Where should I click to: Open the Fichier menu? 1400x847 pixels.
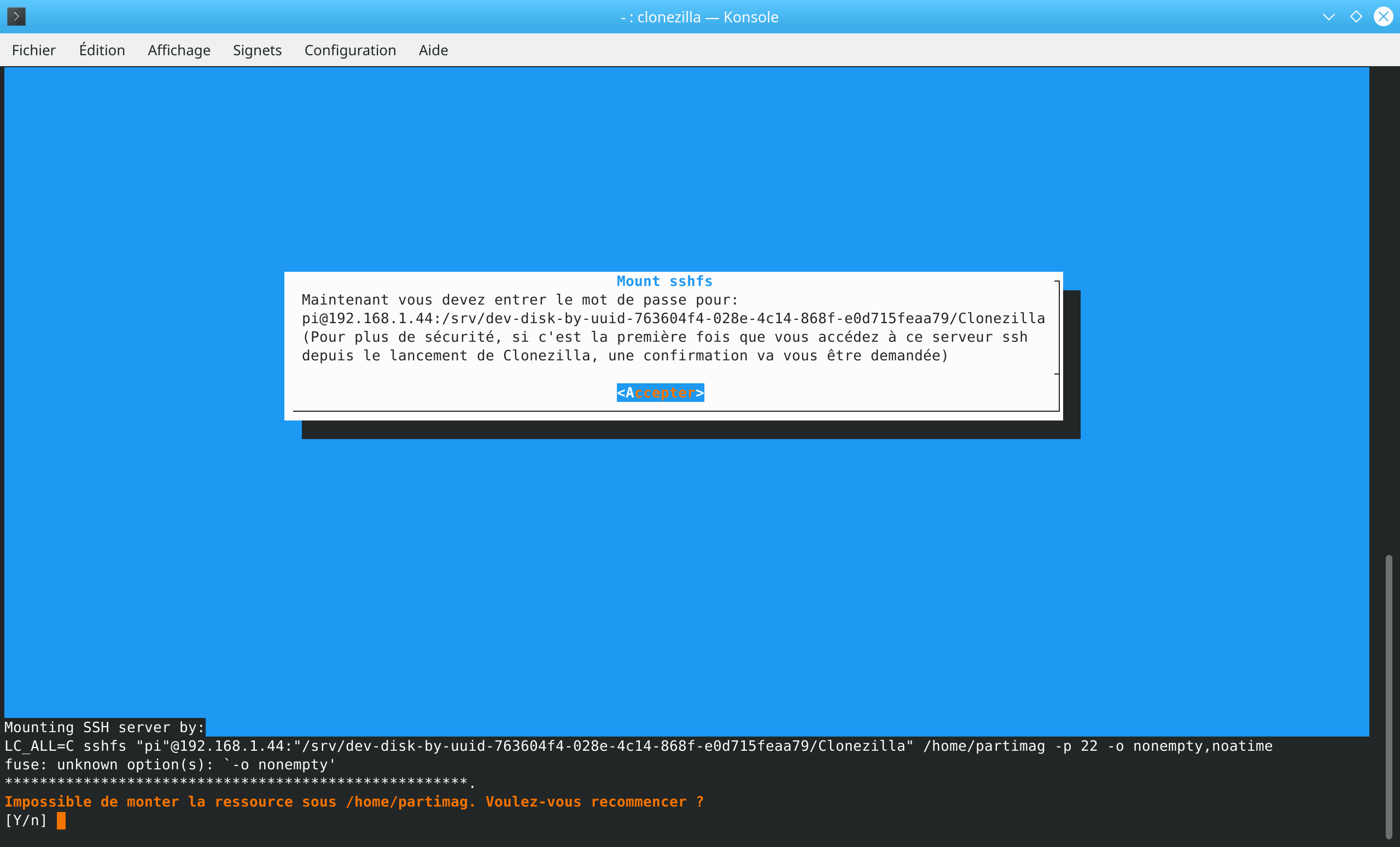pyautogui.click(x=33, y=50)
